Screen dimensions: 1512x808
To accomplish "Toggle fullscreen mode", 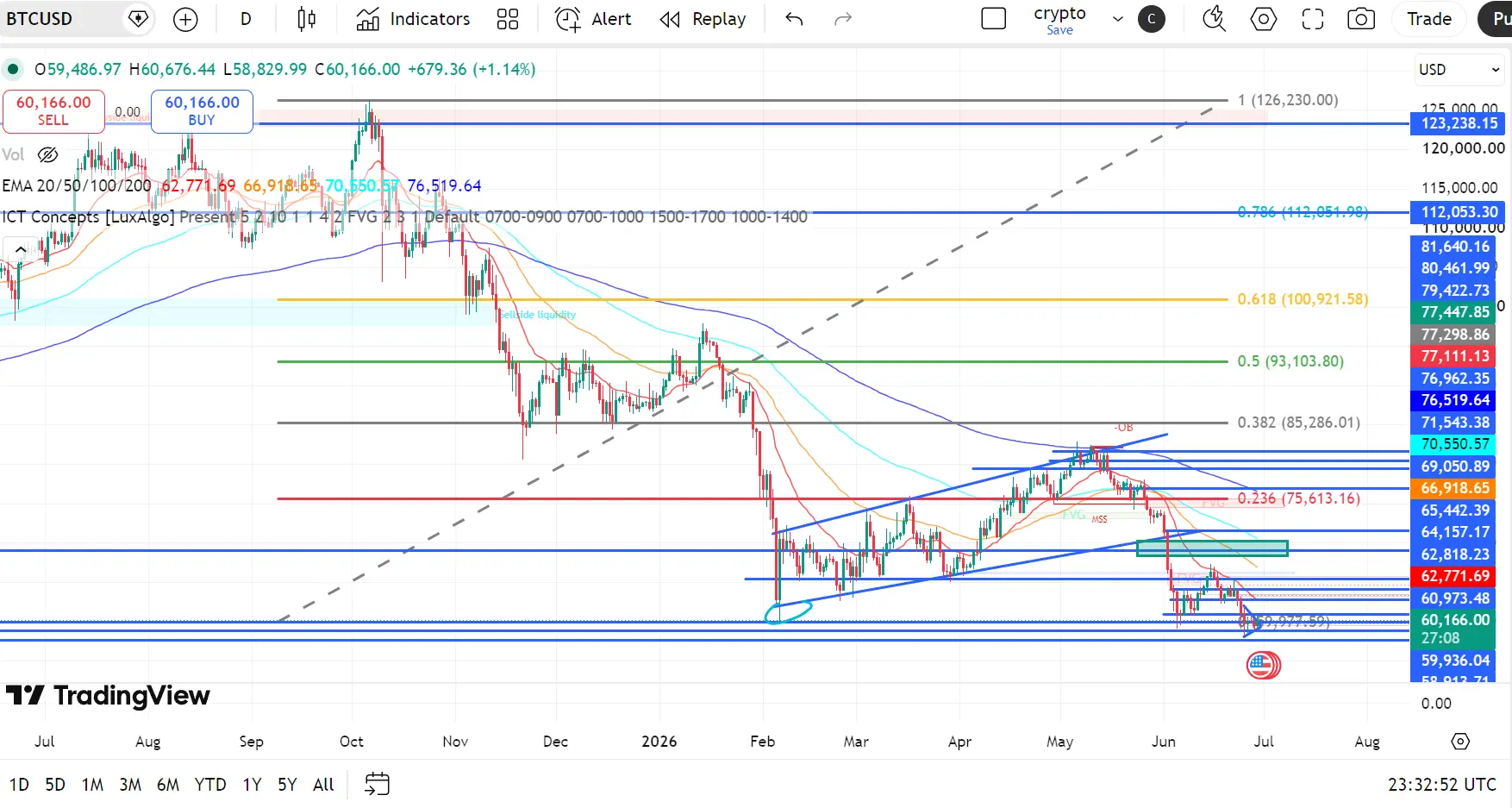I will [x=1313, y=19].
